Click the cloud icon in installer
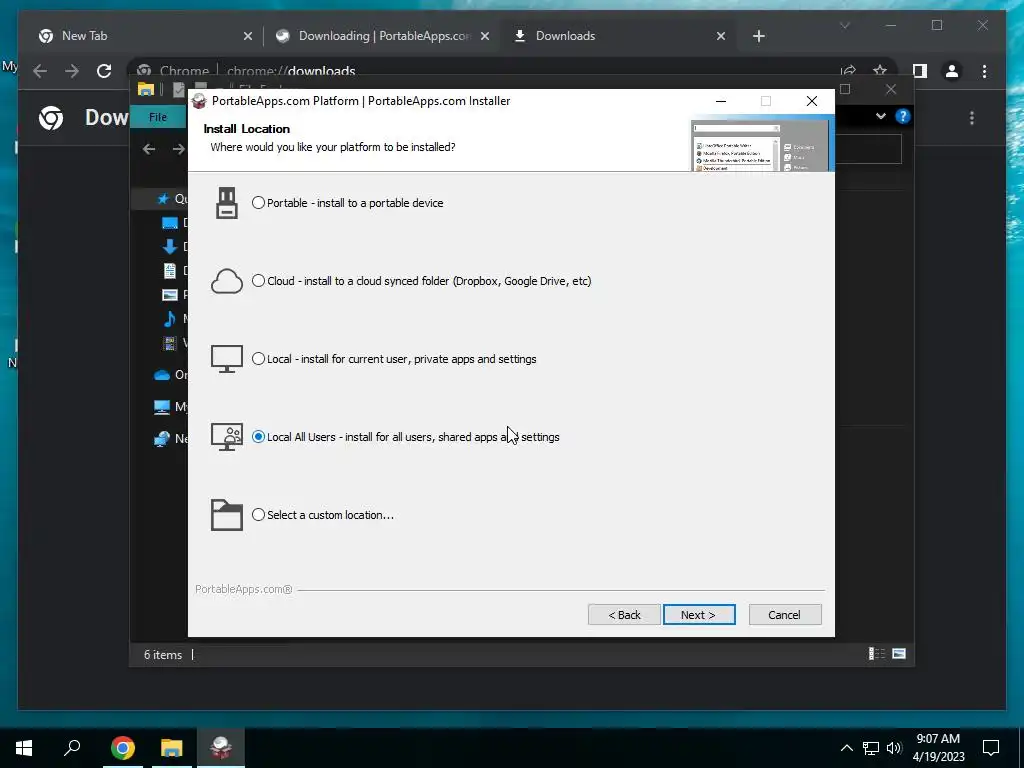 [x=227, y=281]
